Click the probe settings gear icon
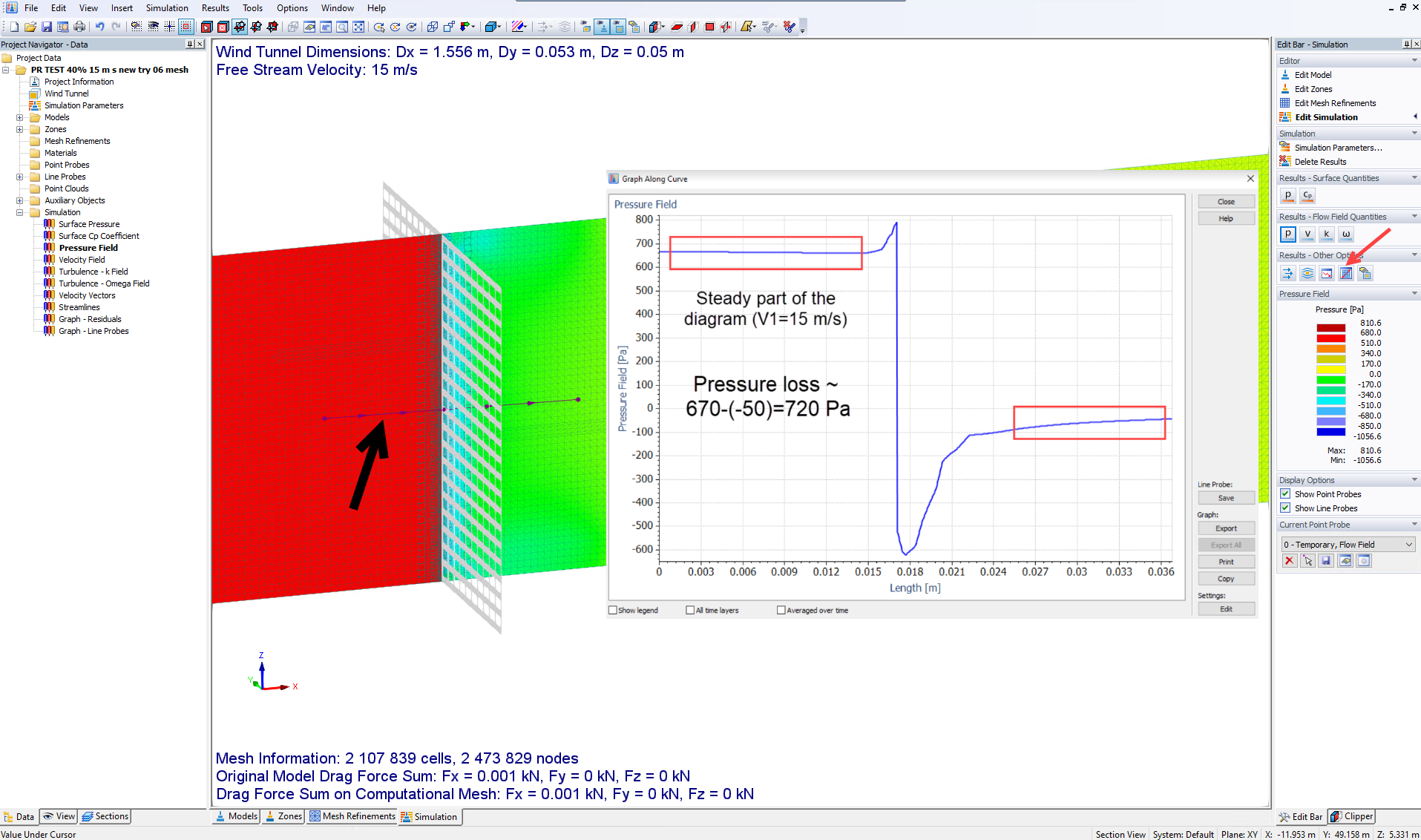This screenshot has width=1421, height=840. click(1364, 561)
